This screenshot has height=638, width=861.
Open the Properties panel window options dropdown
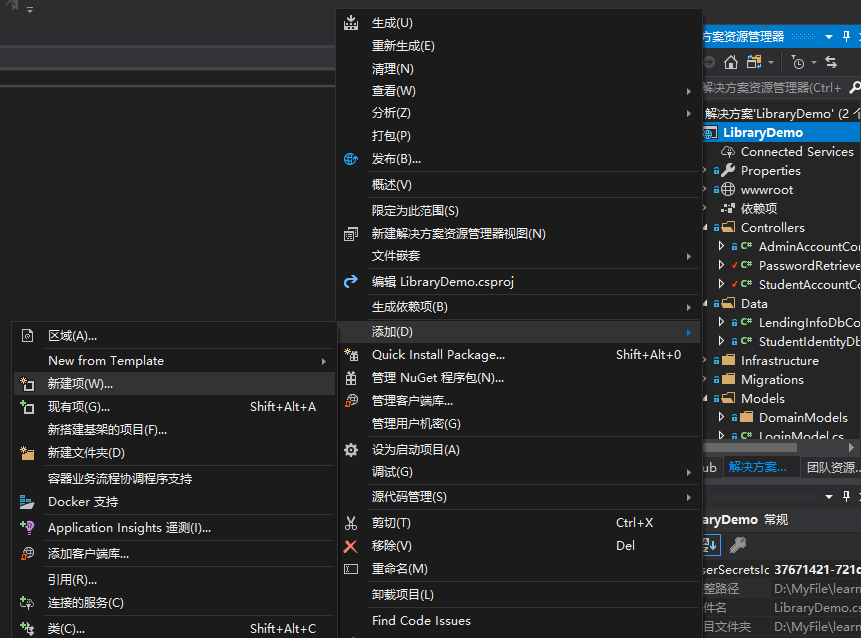tap(829, 497)
